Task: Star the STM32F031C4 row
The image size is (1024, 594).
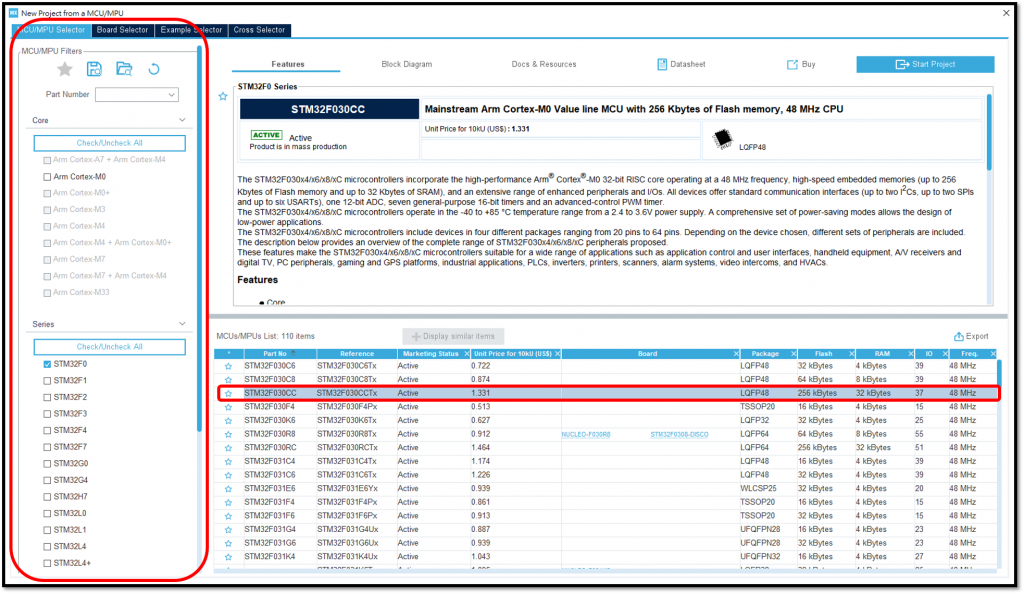Action: pos(229,462)
